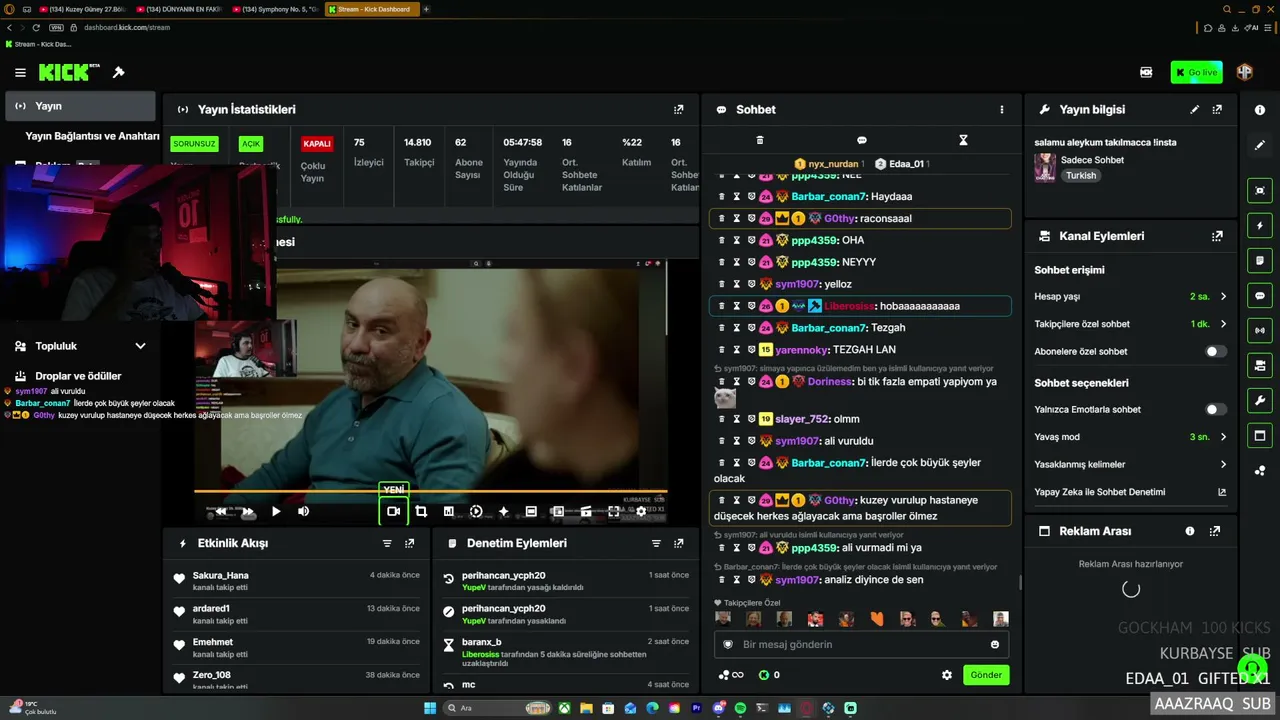Toggle the ad break sidebar icon
The width and height of the screenshot is (1280, 720).
pos(1260,435)
